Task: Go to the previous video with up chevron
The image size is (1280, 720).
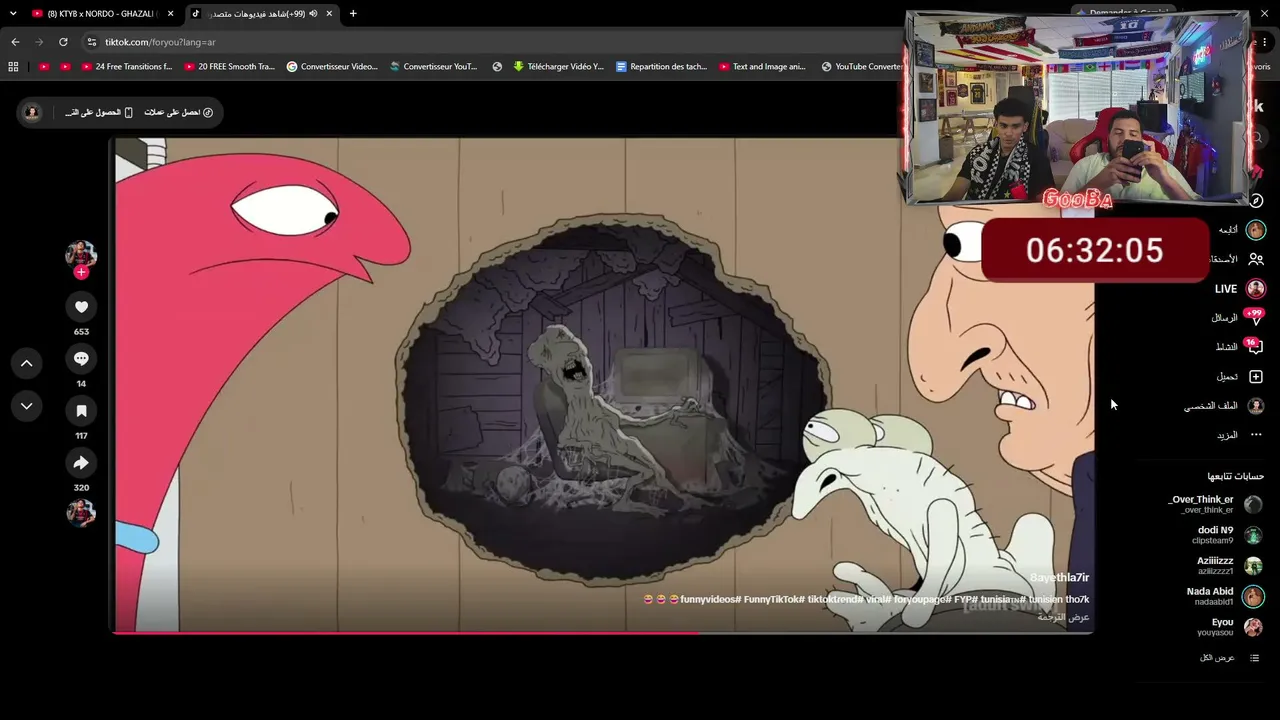Action: pyautogui.click(x=27, y=363)
